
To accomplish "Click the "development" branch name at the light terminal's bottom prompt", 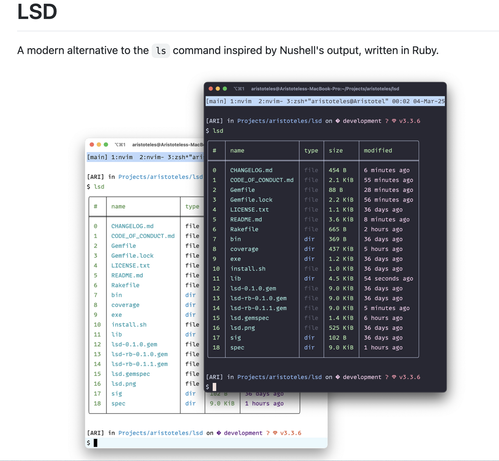I will pyautogui.click(x=243, y=433).
